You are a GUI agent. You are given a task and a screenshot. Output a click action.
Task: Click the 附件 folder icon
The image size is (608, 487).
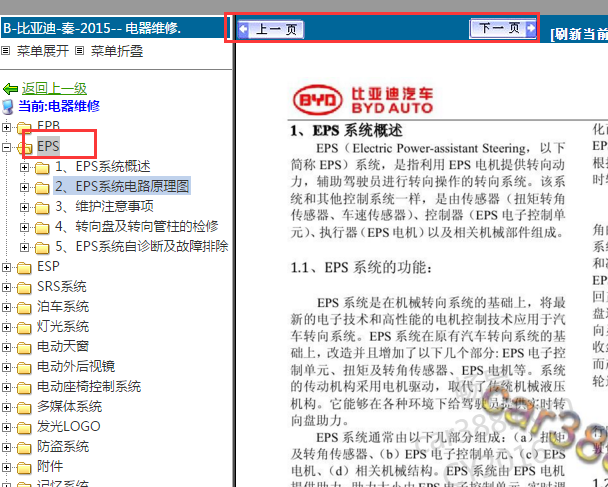(x=24, y=468)
